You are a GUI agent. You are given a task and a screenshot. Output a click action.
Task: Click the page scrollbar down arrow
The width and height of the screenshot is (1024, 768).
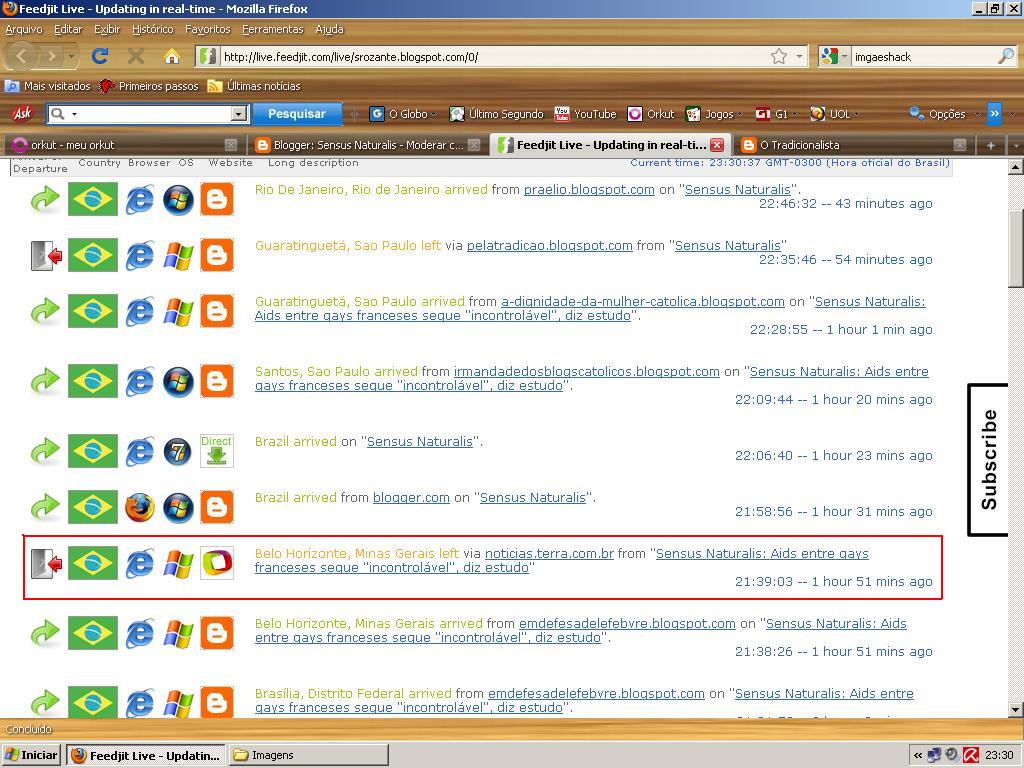click(1016, 709)
